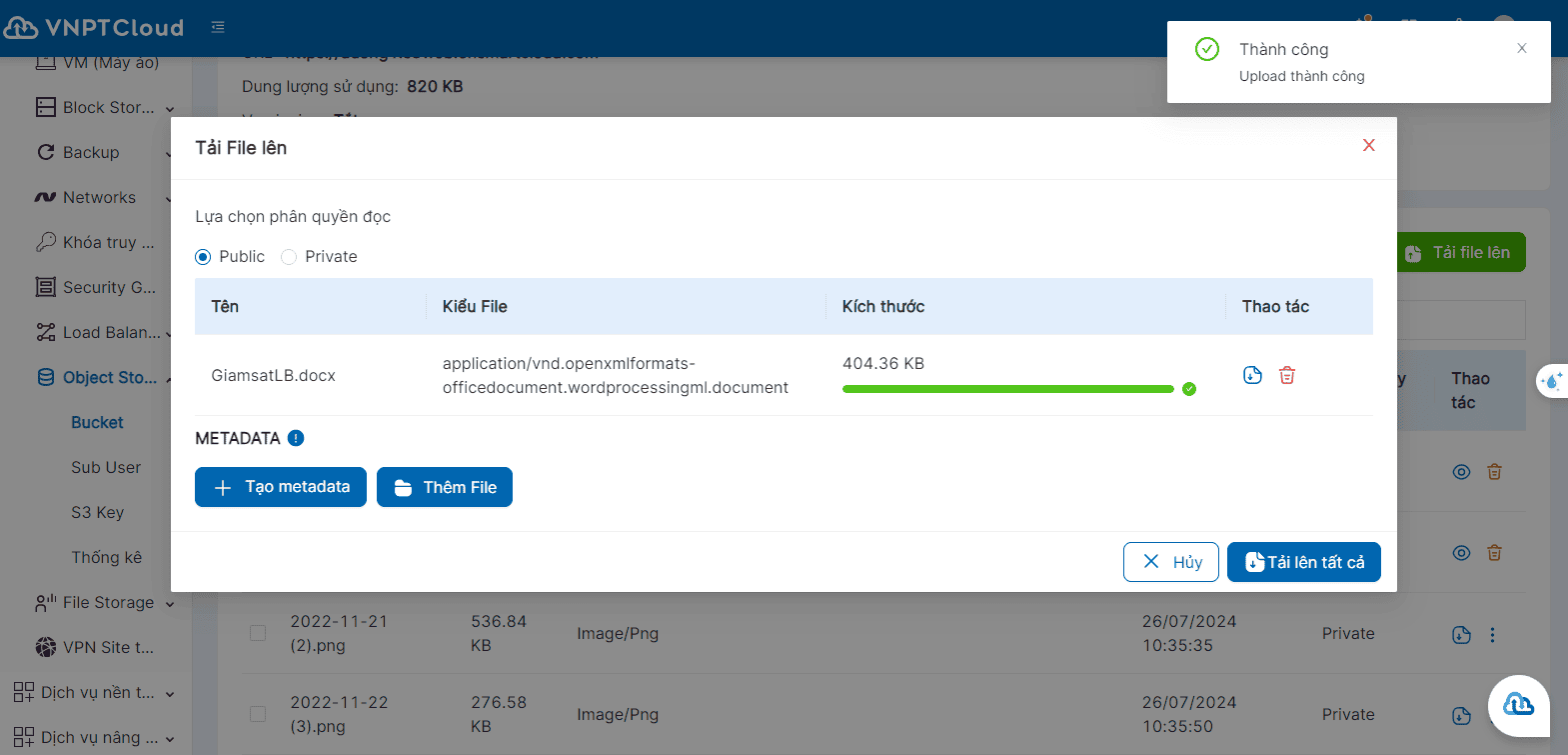Tick the checkbox for 2022-11-22 (3).png
This screenshot has height=755, width=1568.
pyautogui.click(x=258, y=714)
